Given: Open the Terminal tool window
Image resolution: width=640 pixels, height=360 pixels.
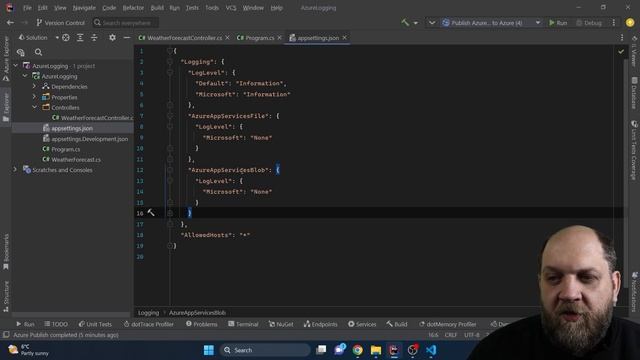Looking at the screenshot, I should pyautogui.click(x=243, y=324).
